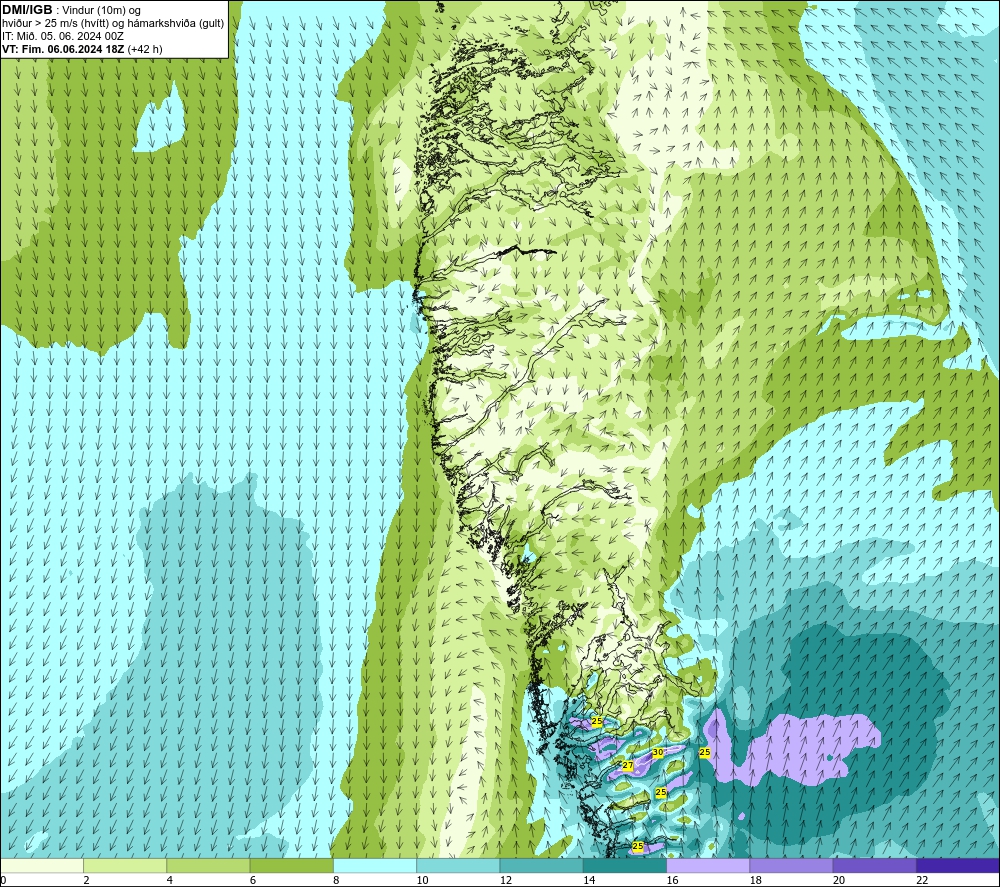Click the pale yellow 0–2 m/s legend swatch
1000x887 pixels.
42,865
